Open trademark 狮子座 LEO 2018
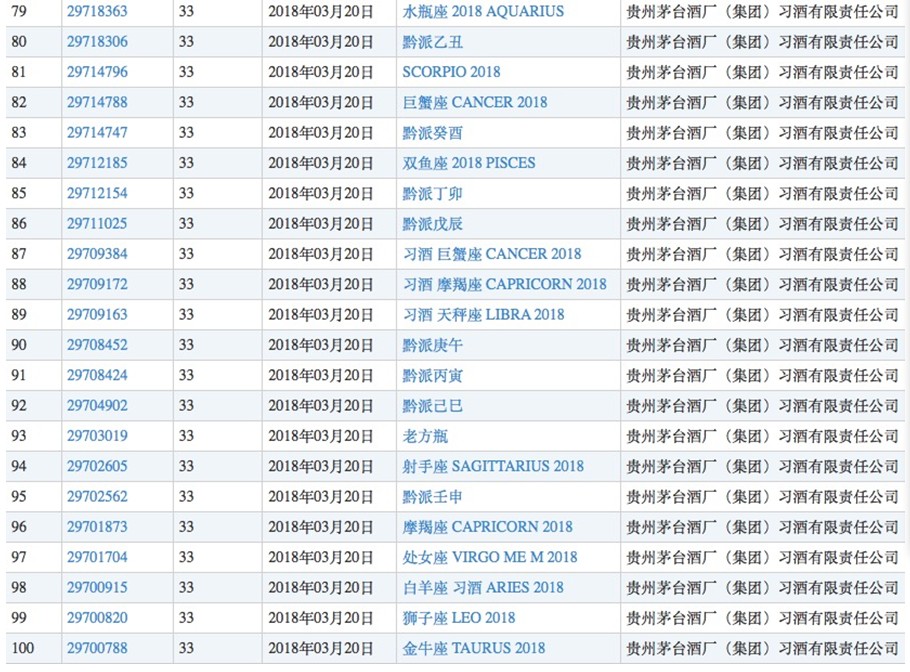This screenshot has width=910, height=672. click(458, 617)
